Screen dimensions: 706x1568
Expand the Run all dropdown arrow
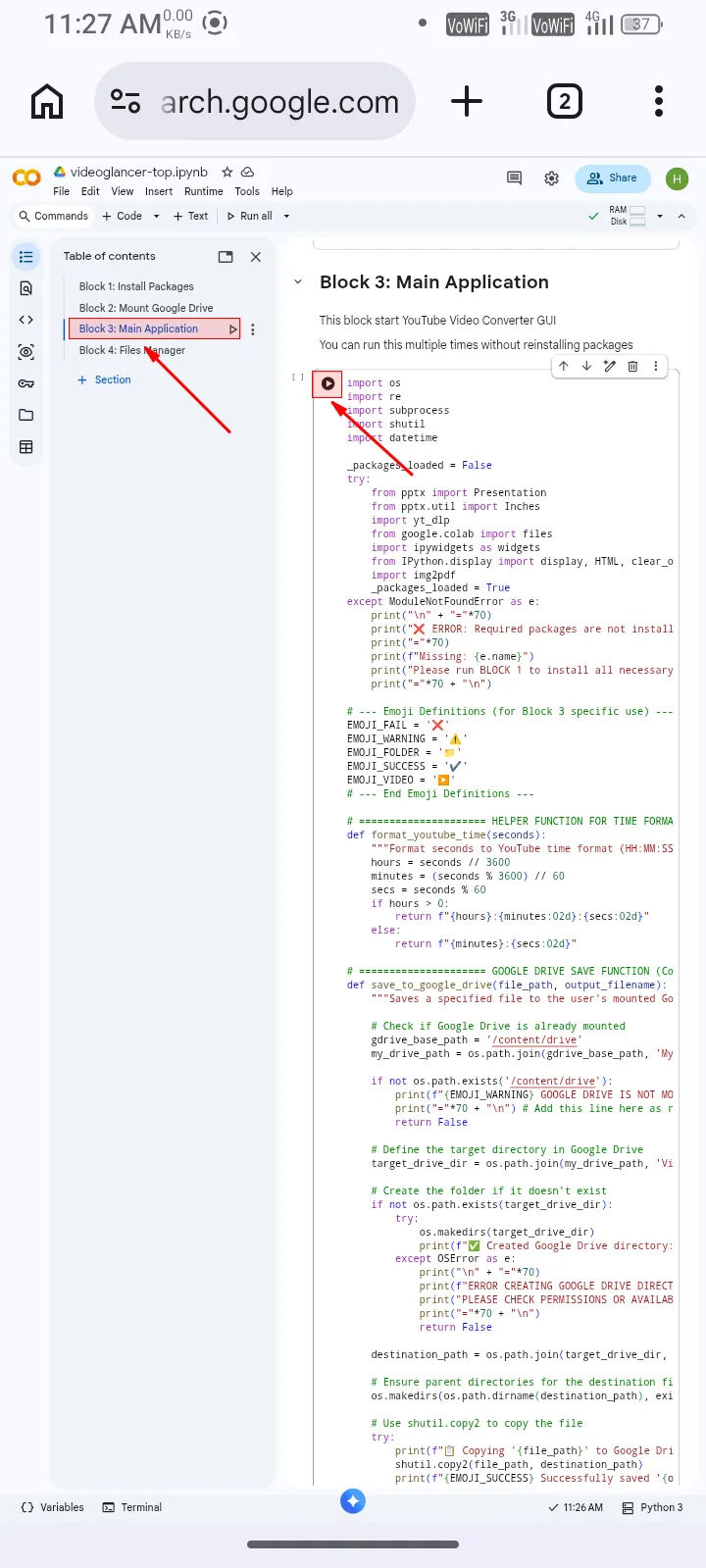286,216
